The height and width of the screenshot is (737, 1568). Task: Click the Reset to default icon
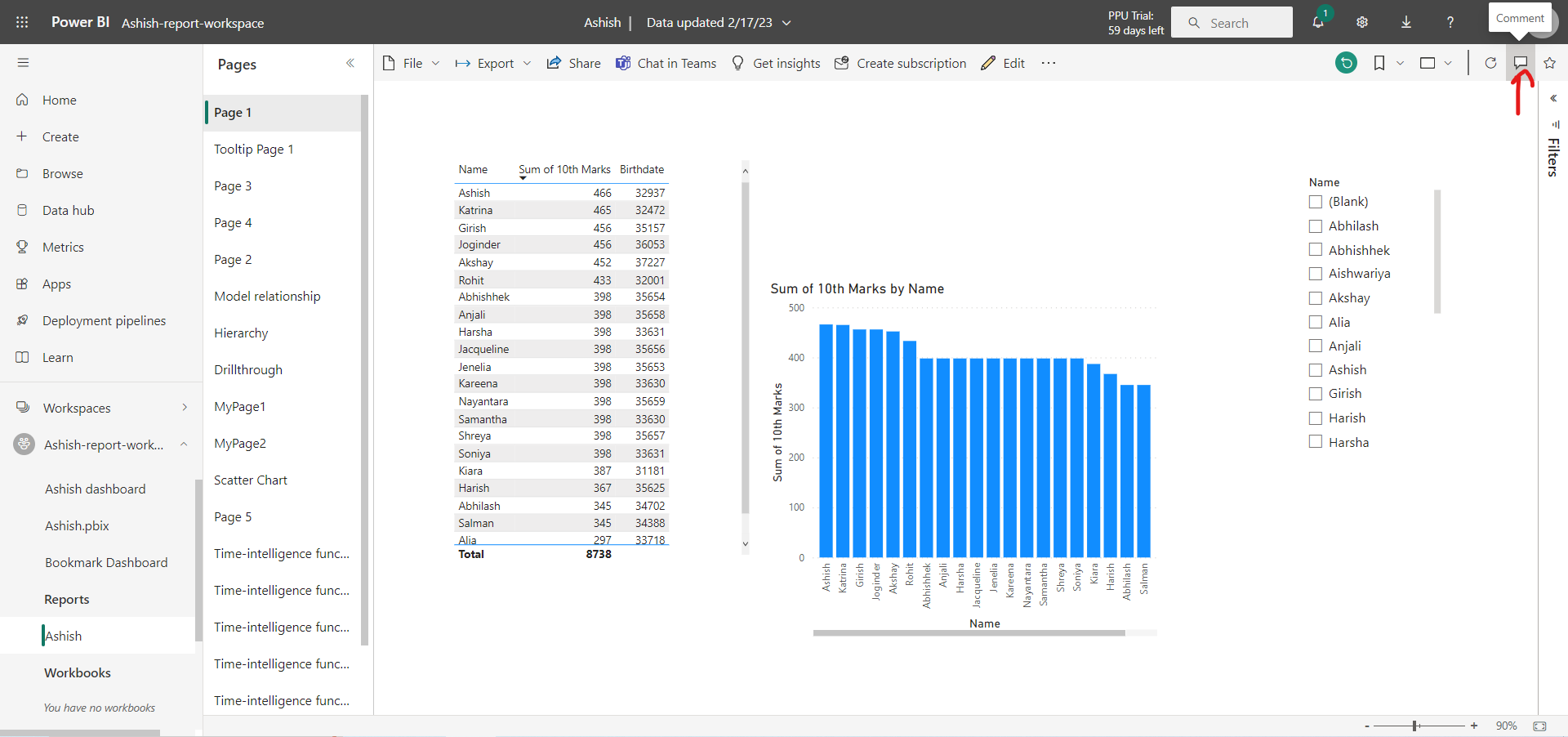click(1347, 62)
